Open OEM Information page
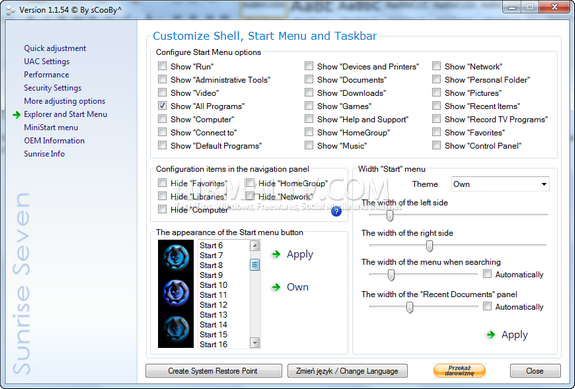 pos(54,140)
